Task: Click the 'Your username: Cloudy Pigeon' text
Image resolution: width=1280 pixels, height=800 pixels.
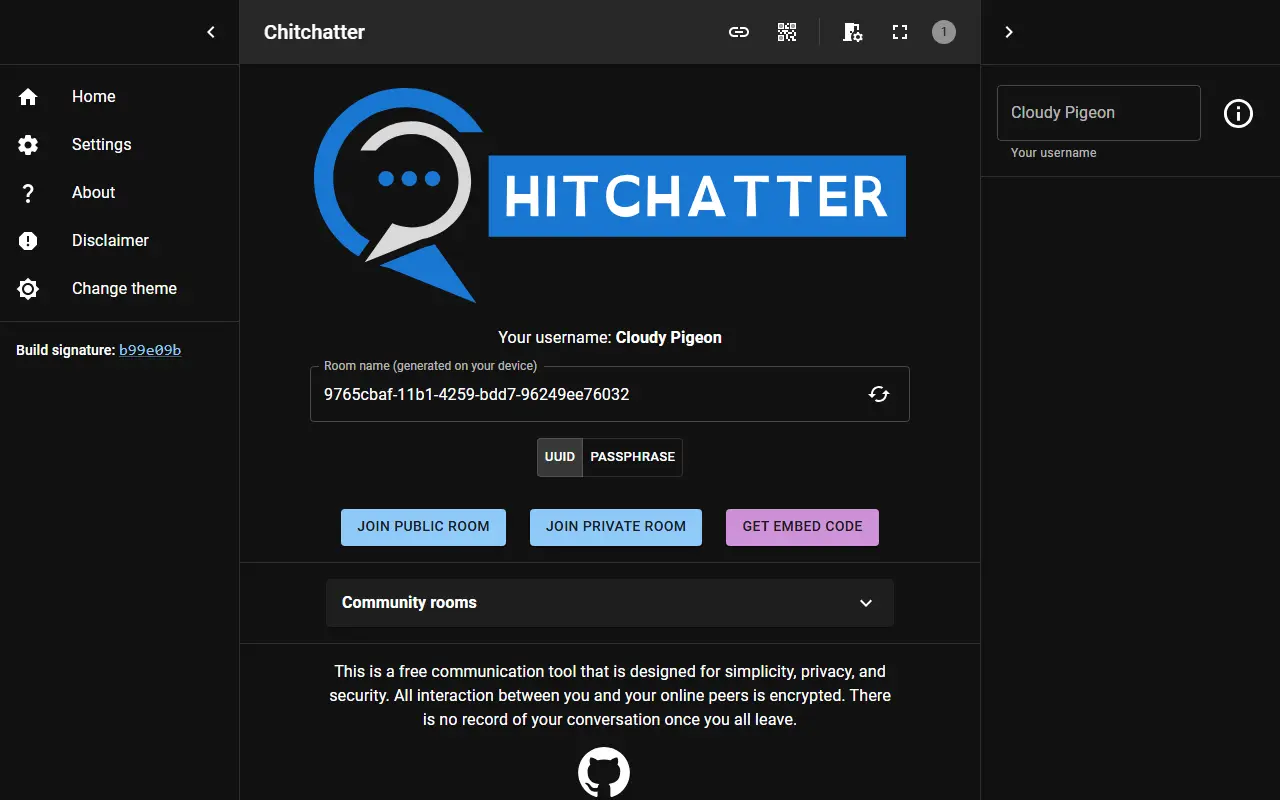Action: click(610, 337)
